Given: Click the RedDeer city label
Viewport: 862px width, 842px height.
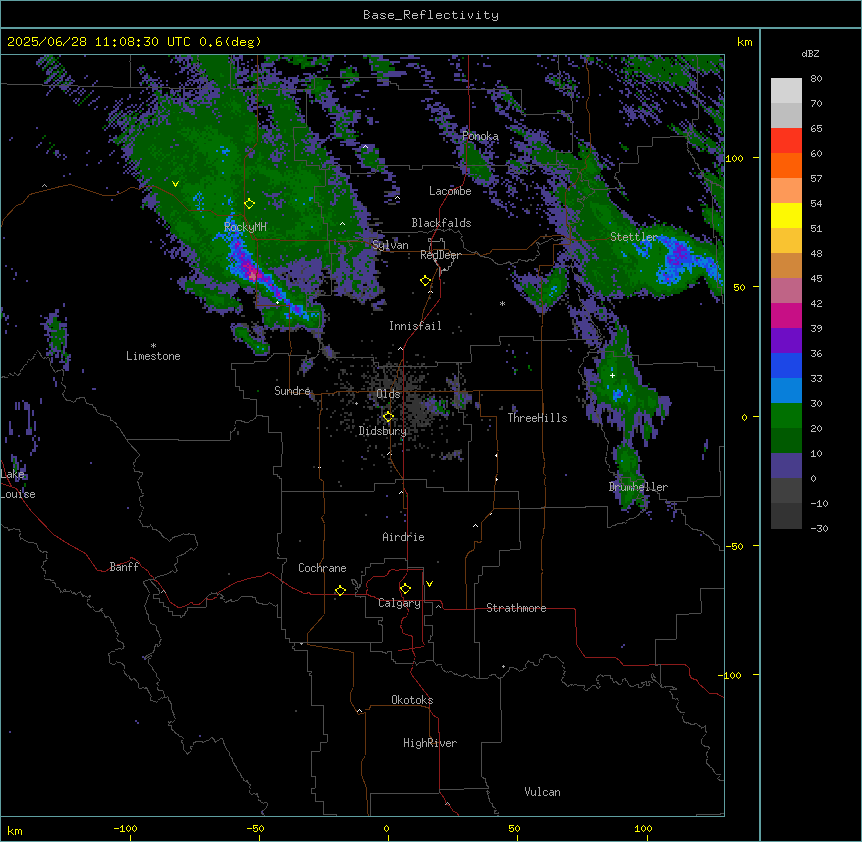Looking at the screenshot, I should (x=440, y=255).
